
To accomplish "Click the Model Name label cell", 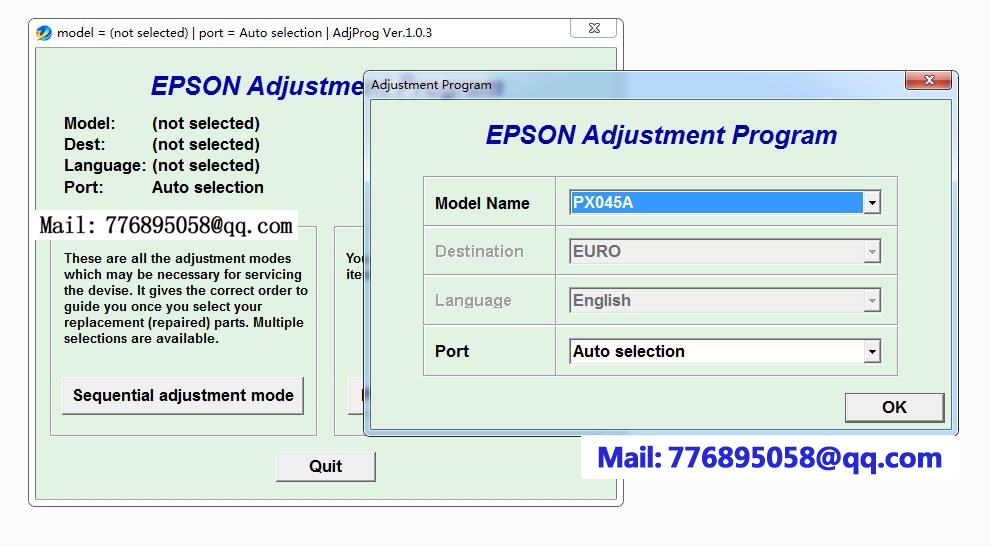I will pyautogui.click(x=489, y=203).
